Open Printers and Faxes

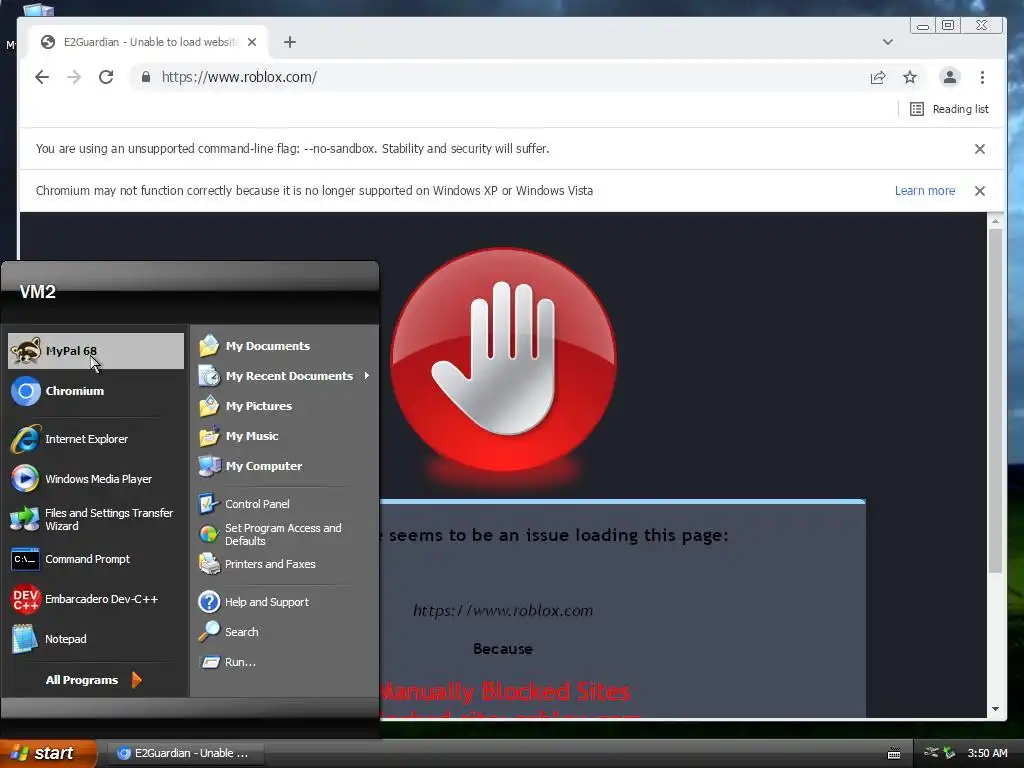point(284,564)
